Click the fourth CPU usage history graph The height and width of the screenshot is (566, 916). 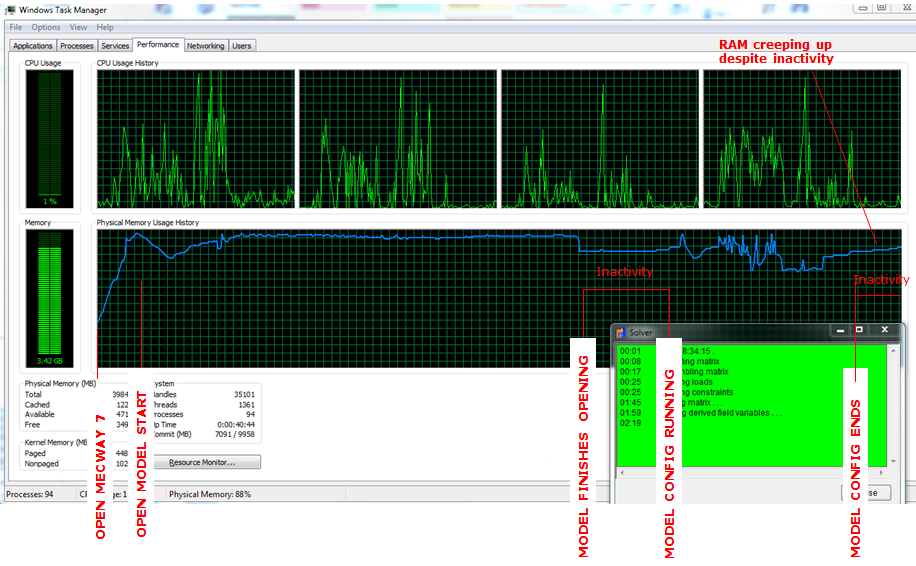point(802,139)
